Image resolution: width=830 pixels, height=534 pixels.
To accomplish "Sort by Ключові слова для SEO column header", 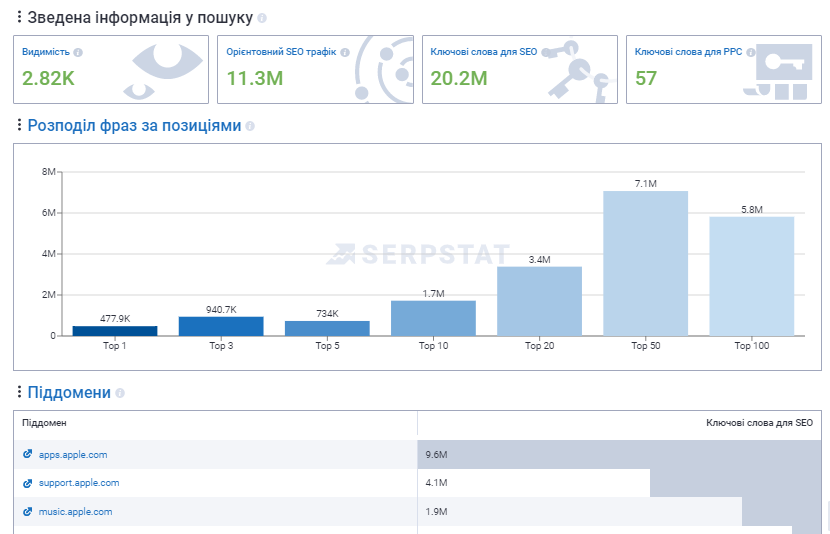I will tap(759, 423).
